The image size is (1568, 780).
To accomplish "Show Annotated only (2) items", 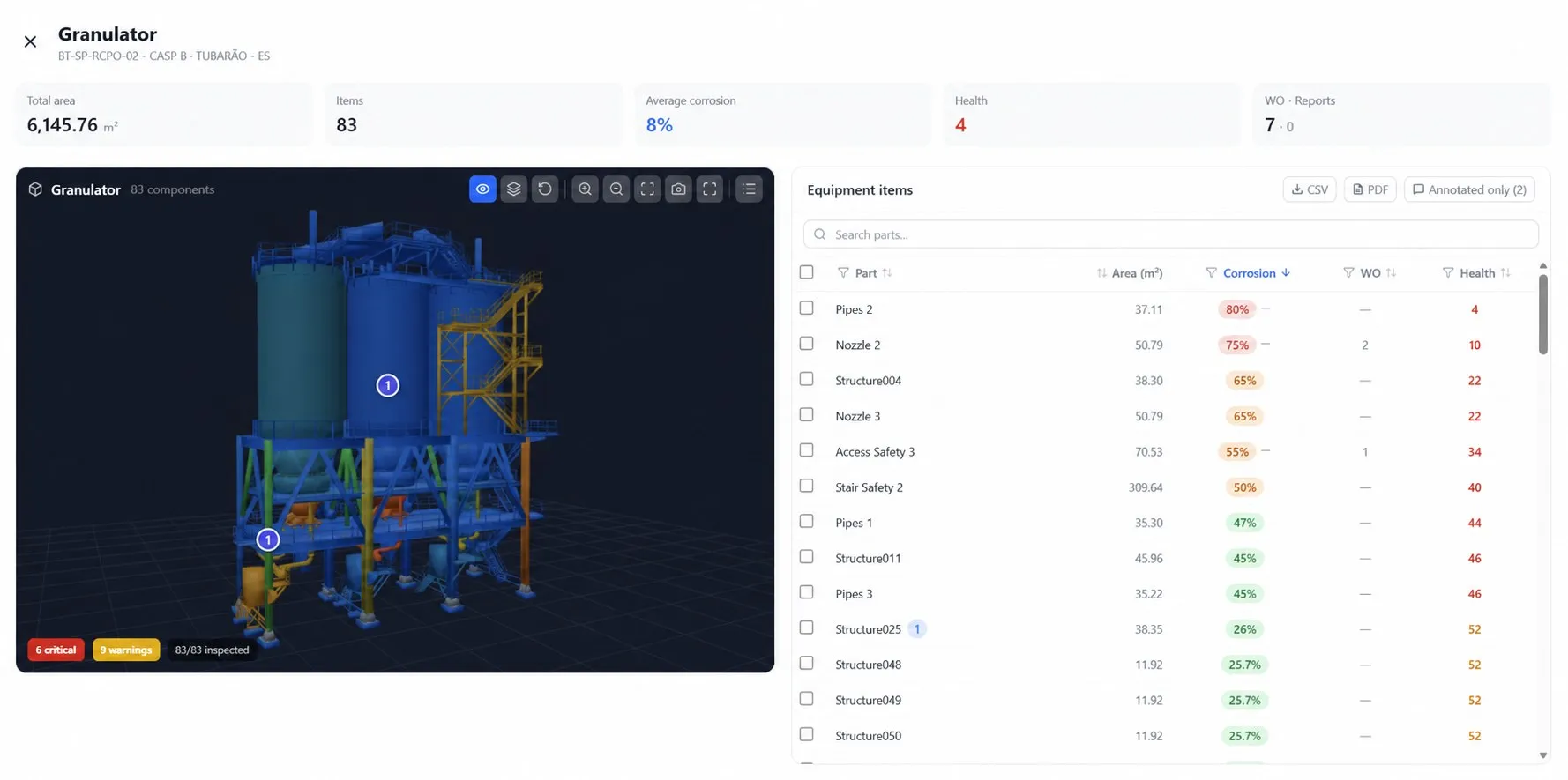I will point(1469,189).
